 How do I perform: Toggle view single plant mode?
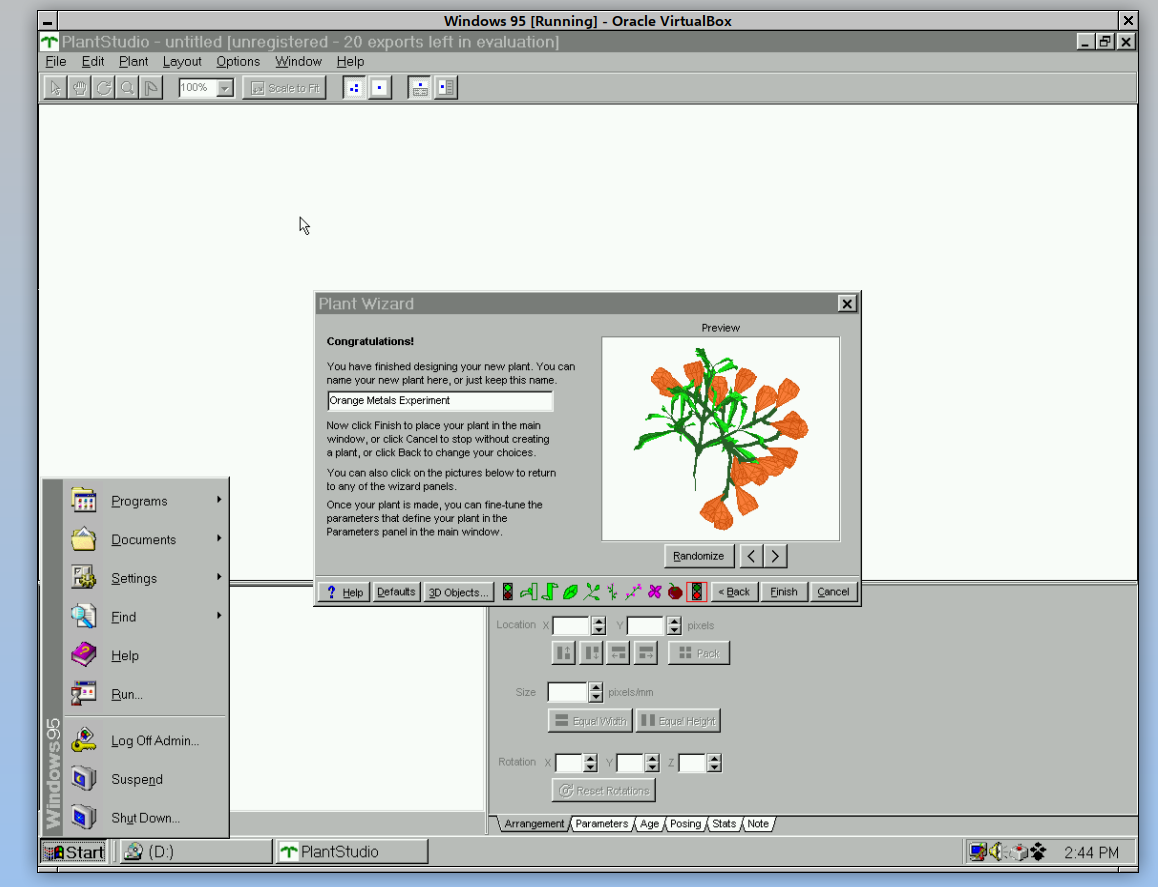click(380, 88)
